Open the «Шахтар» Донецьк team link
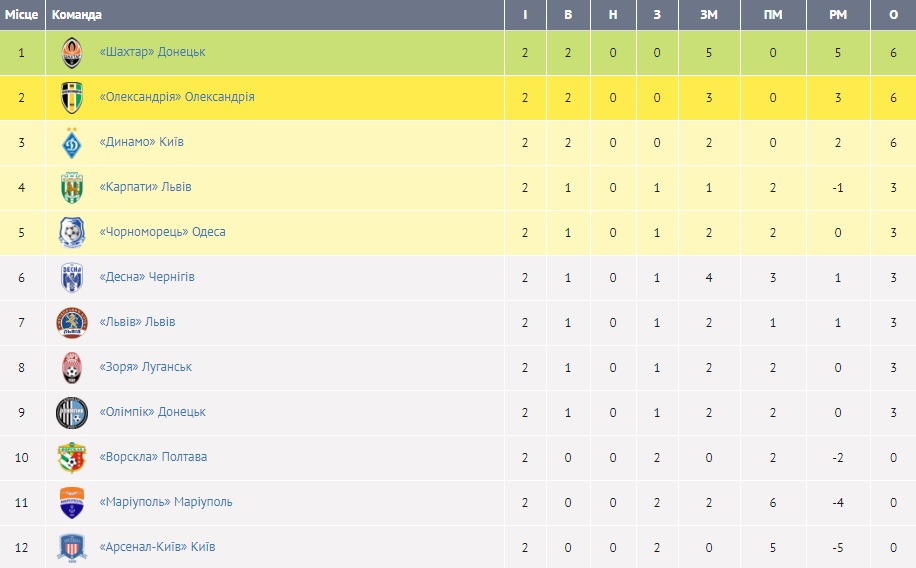 pos(152,52)
